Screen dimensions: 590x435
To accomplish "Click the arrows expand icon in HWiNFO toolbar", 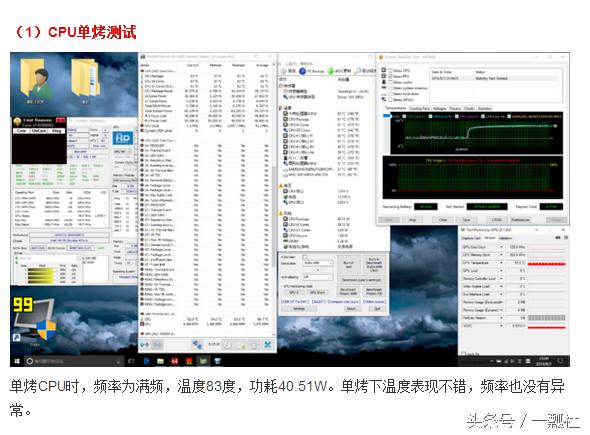I will 145,344.
